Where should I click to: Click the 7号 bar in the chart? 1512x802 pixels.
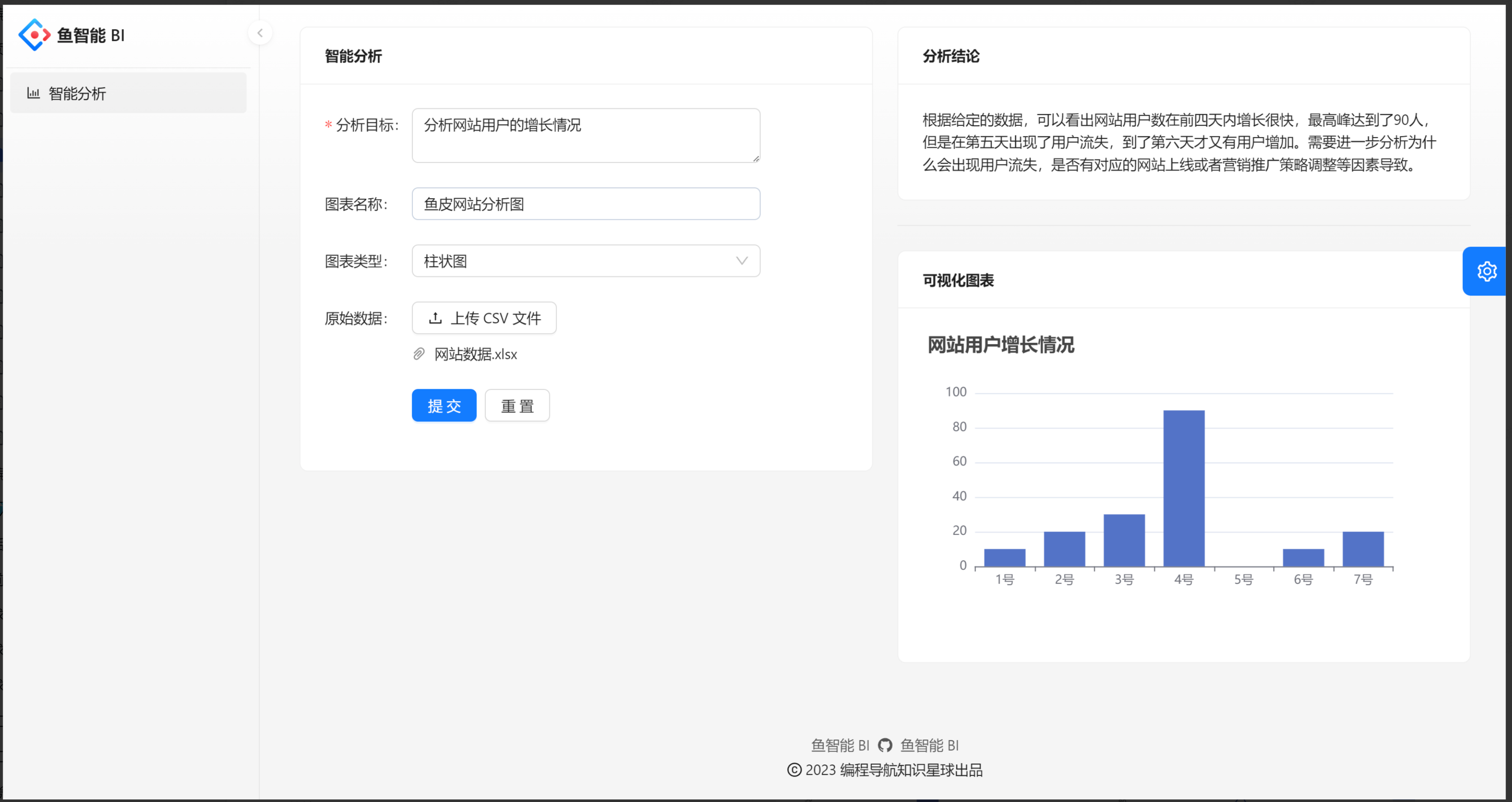(1363, 549)
